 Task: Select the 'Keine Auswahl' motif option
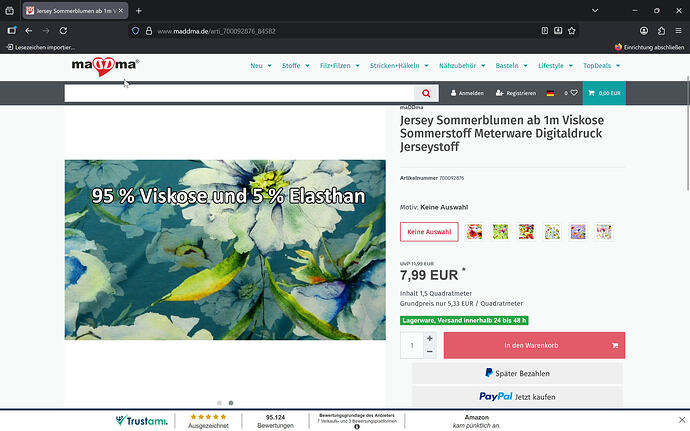tap(429, 232)
